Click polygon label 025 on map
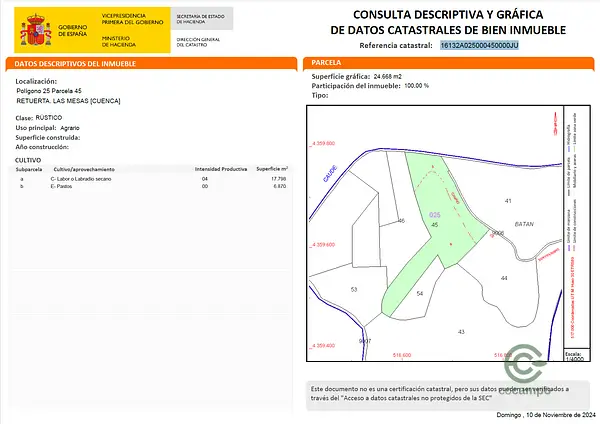This screenshot has width=600, height=424. pos(434,215)
